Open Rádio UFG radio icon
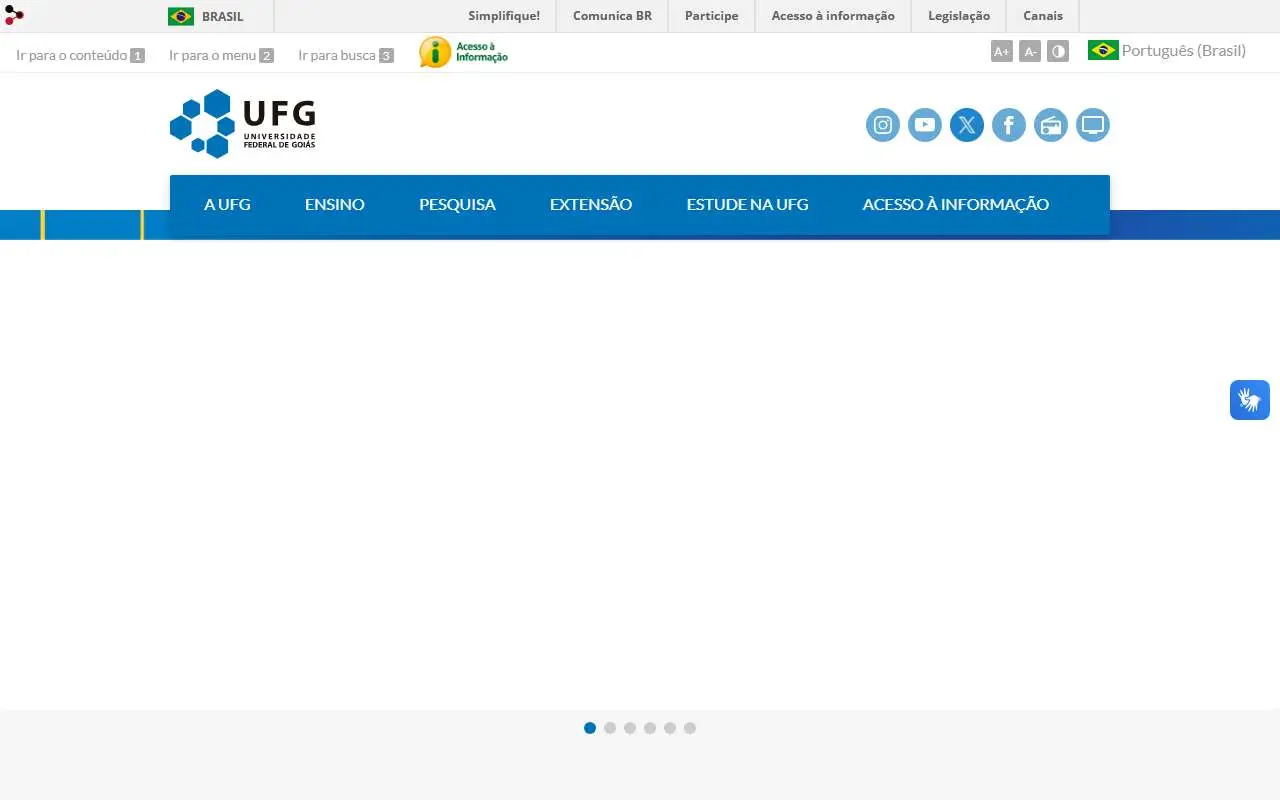Image resolution: width=1280 pixels, height=800 pixels. (x=1051, y=125)
